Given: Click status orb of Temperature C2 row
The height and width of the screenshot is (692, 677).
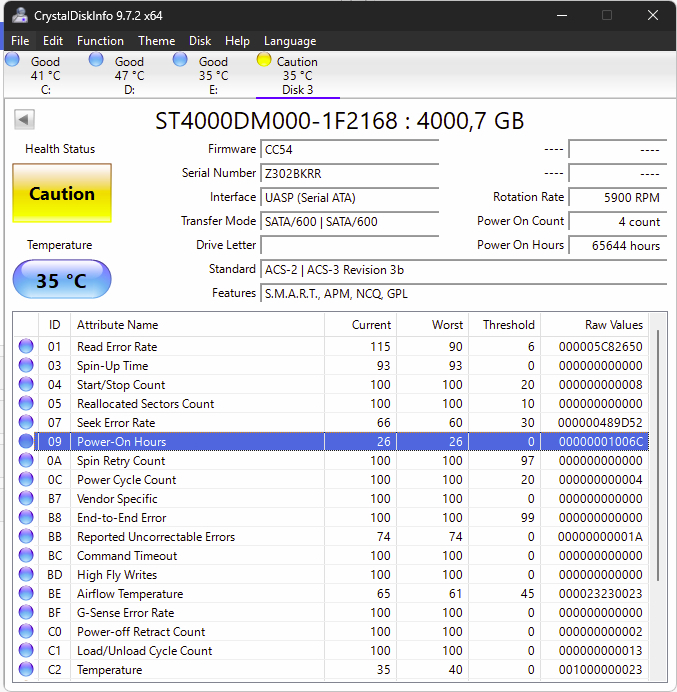Looking at the screenshot, I should pyautogui.click(x=26, y=669).
